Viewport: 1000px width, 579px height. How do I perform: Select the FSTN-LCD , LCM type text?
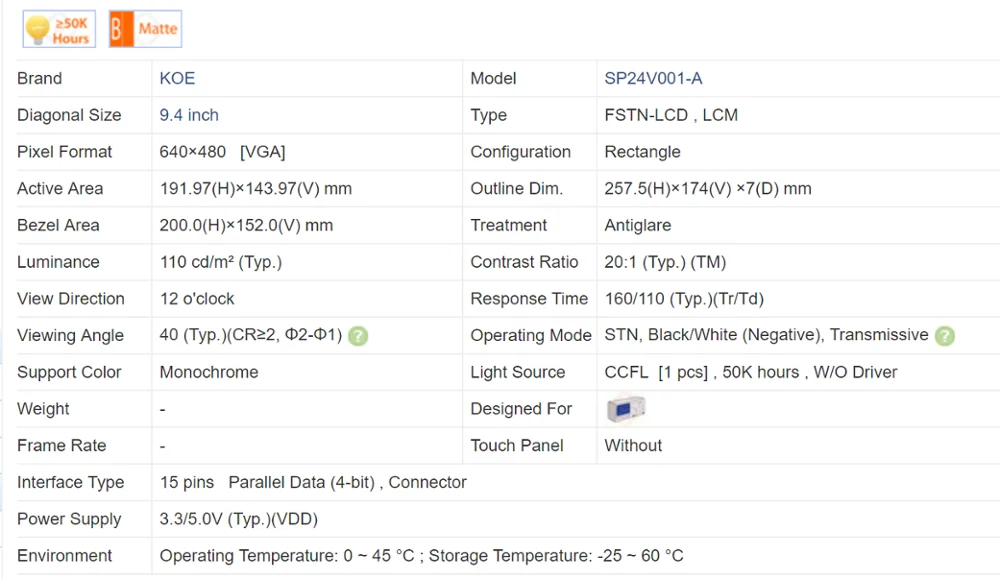671,115
